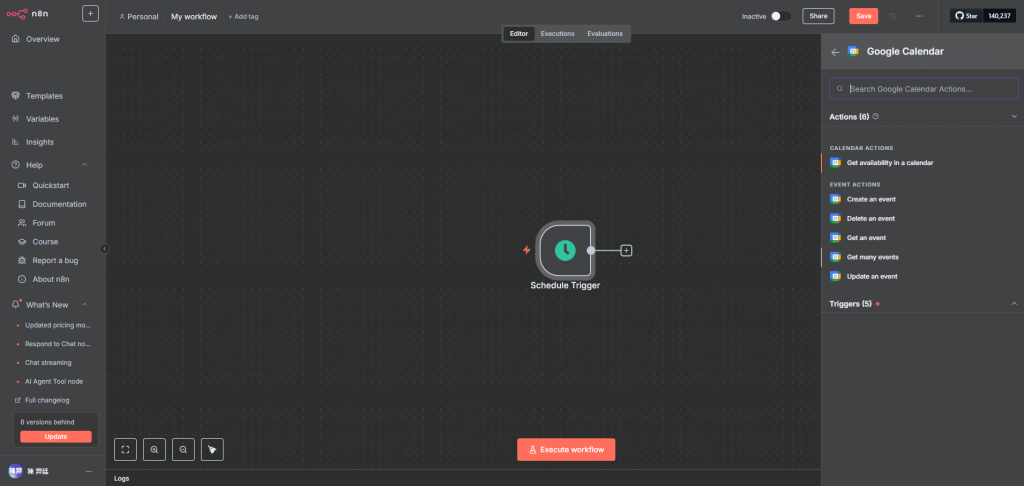Click the Share button

818,16
